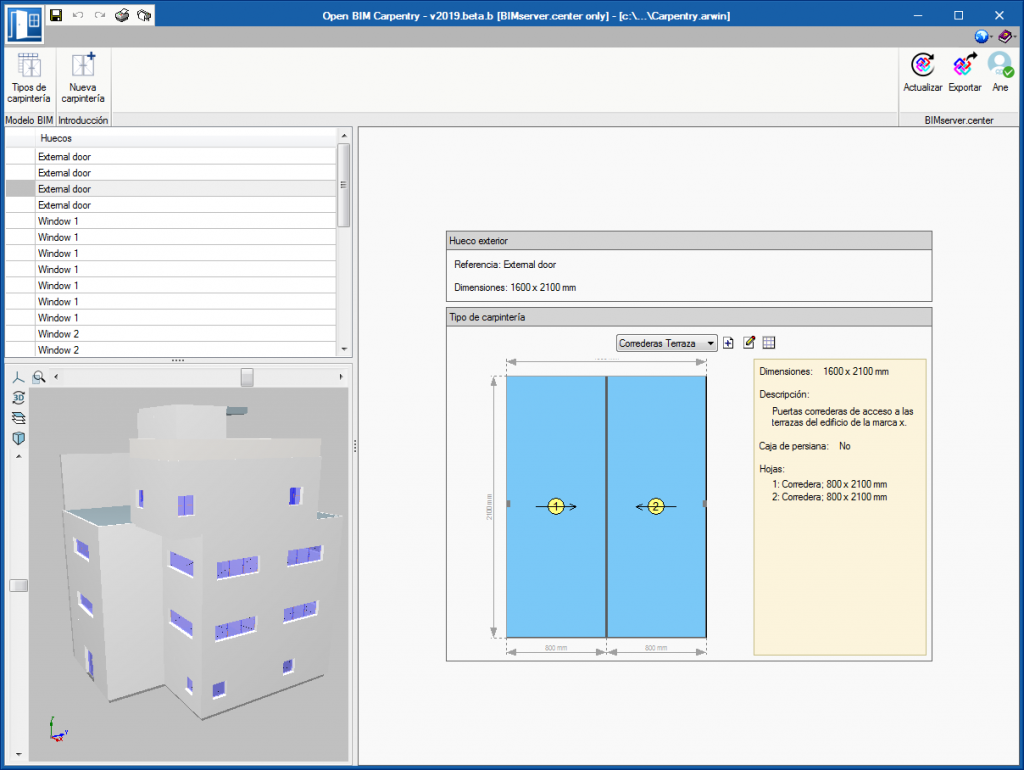
Task: Click the up arrow of vertical 3D slider
Action: click(x=18, y=457)
